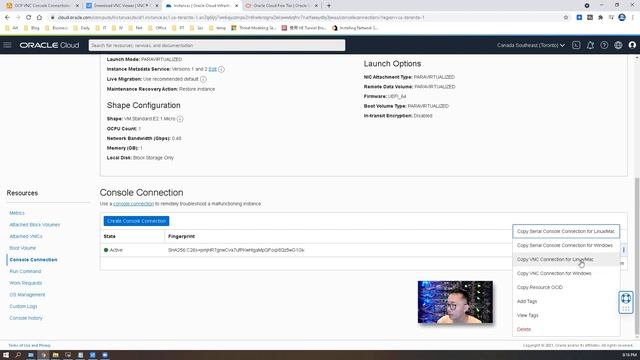Click the info icon beside Instance Metadata Service
Screen dimensions: 640x360
221,69
